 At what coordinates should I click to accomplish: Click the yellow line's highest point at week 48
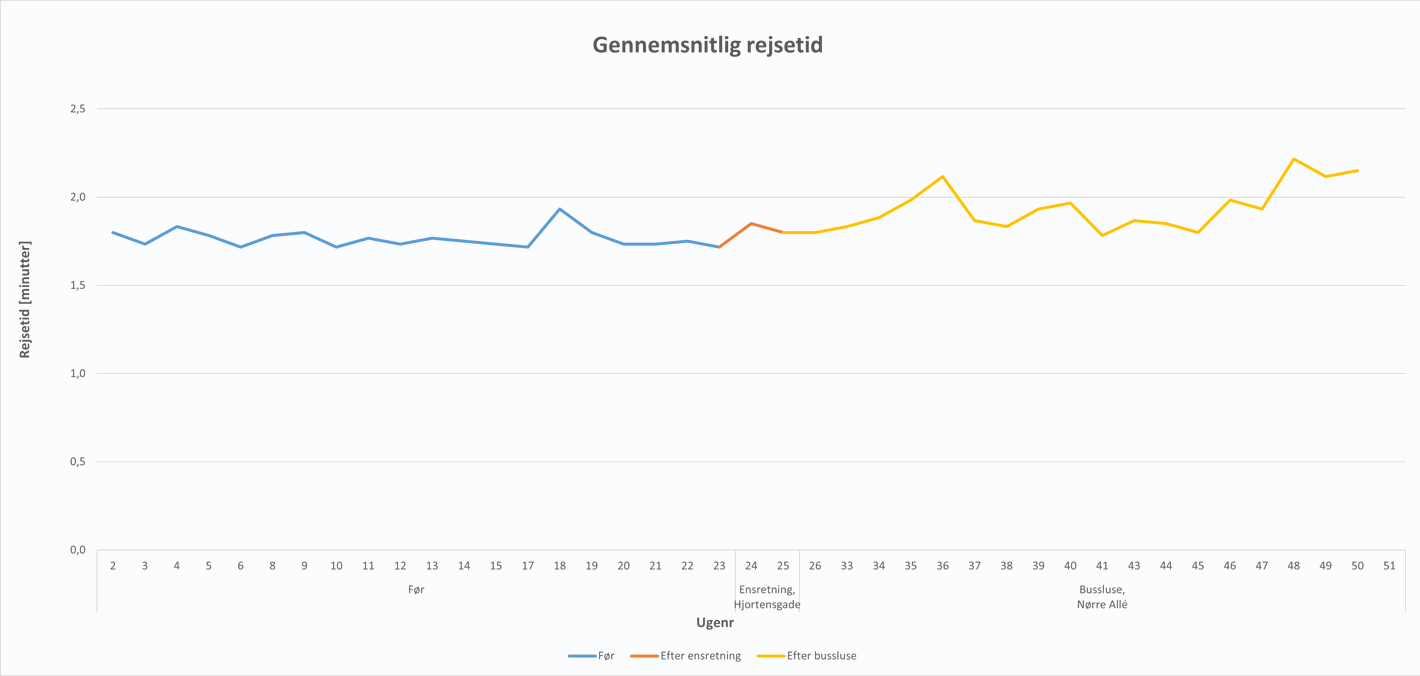tap(1293, 159)
